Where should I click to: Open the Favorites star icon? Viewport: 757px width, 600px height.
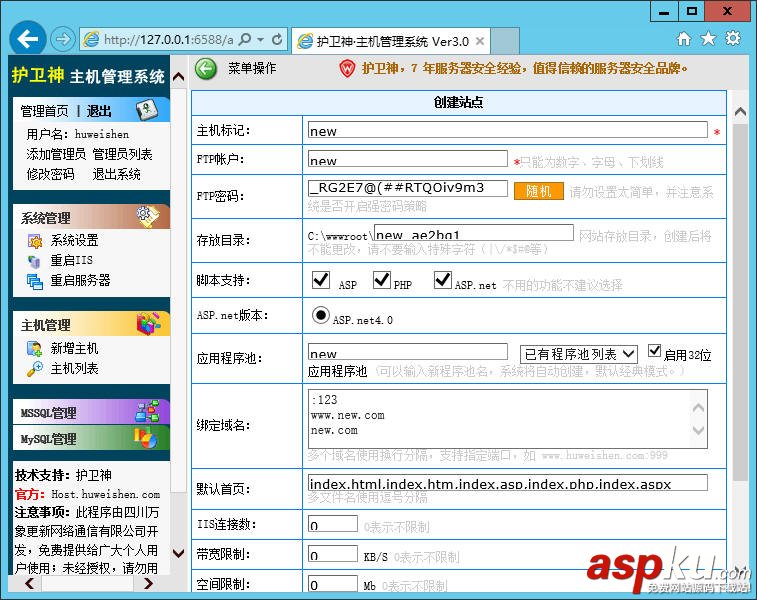click(x=708, y=39)
